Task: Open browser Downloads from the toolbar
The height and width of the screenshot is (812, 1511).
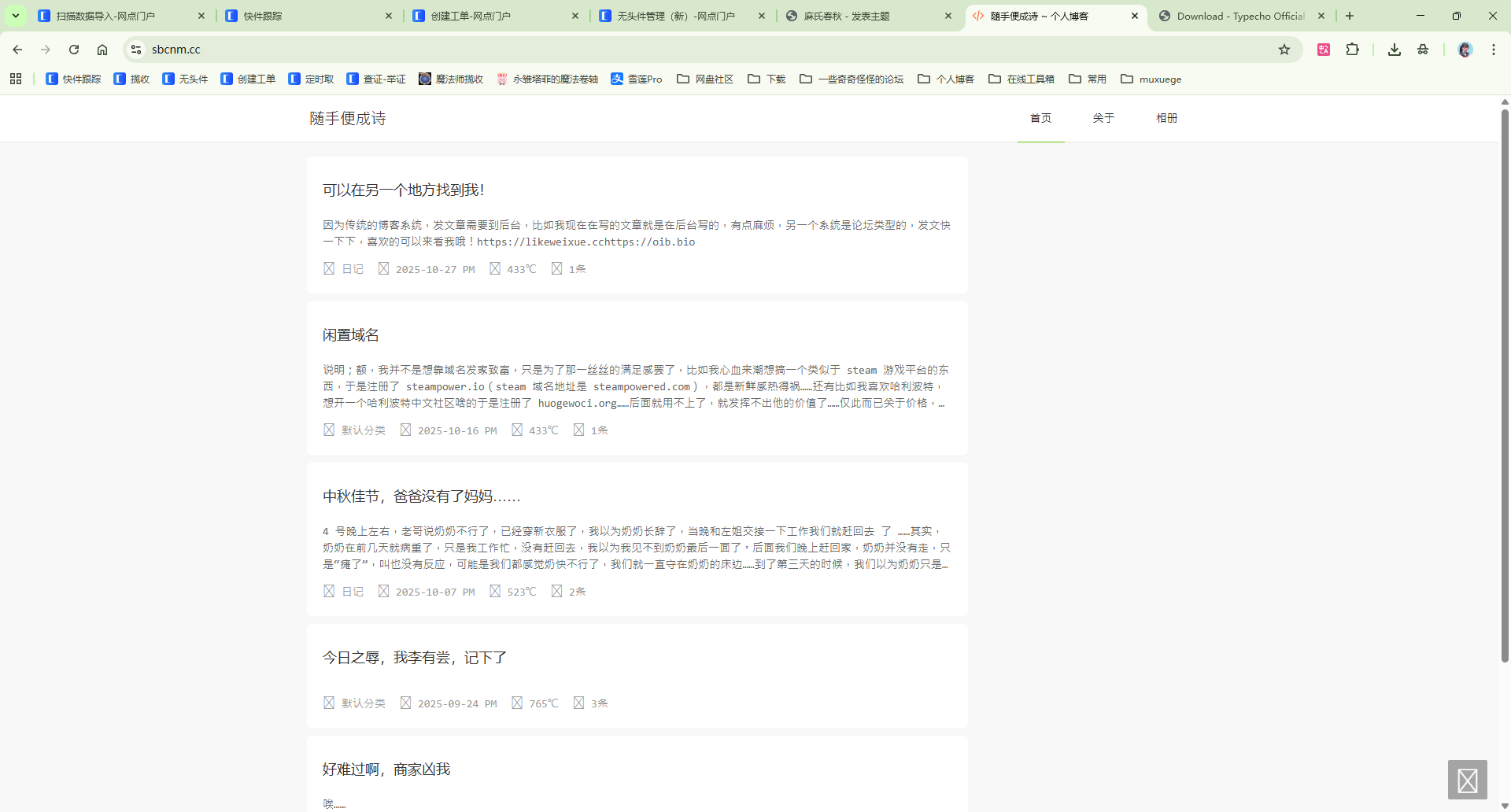Action: pyautogui.click(x=1394, y=49)
